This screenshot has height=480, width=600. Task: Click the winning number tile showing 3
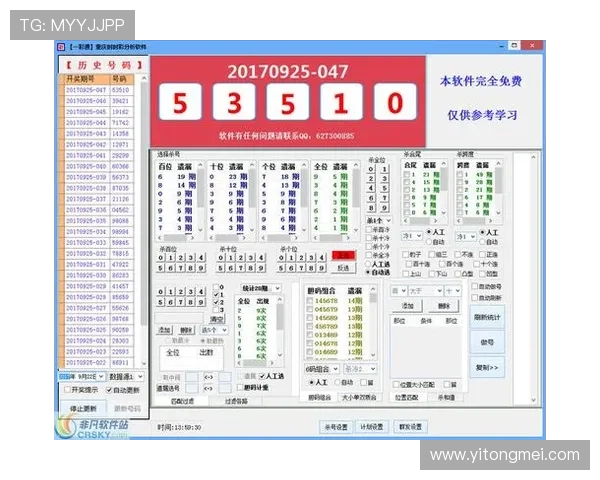tap(233, 102)
